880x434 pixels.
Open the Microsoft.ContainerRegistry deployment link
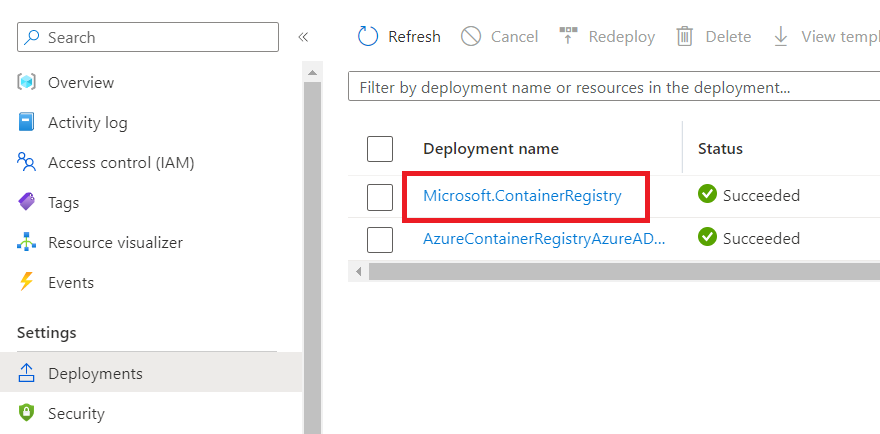click(522, 196)
